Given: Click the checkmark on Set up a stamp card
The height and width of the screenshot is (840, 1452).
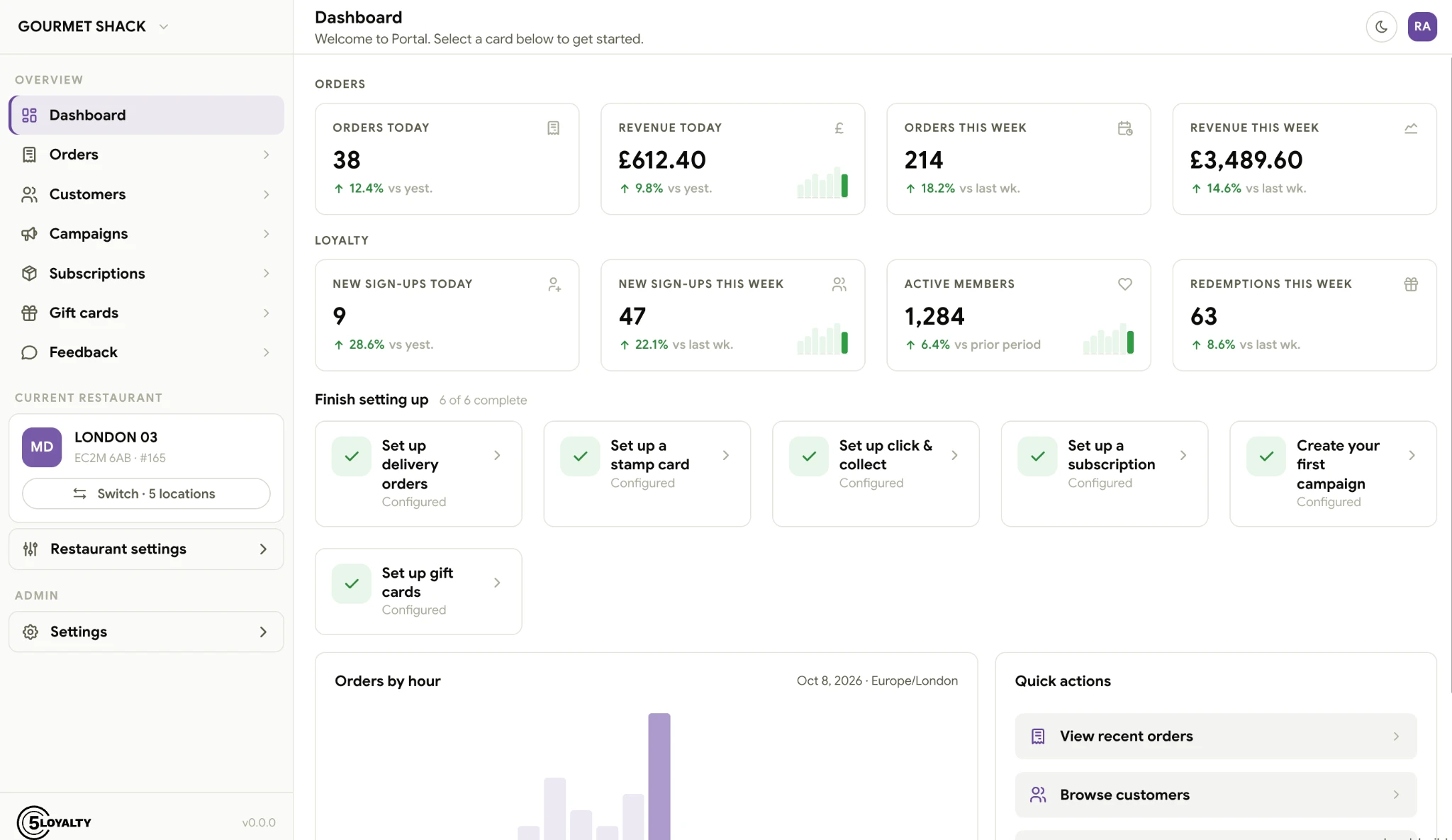Looking at the screenshot, I should (x=580, y=456).
